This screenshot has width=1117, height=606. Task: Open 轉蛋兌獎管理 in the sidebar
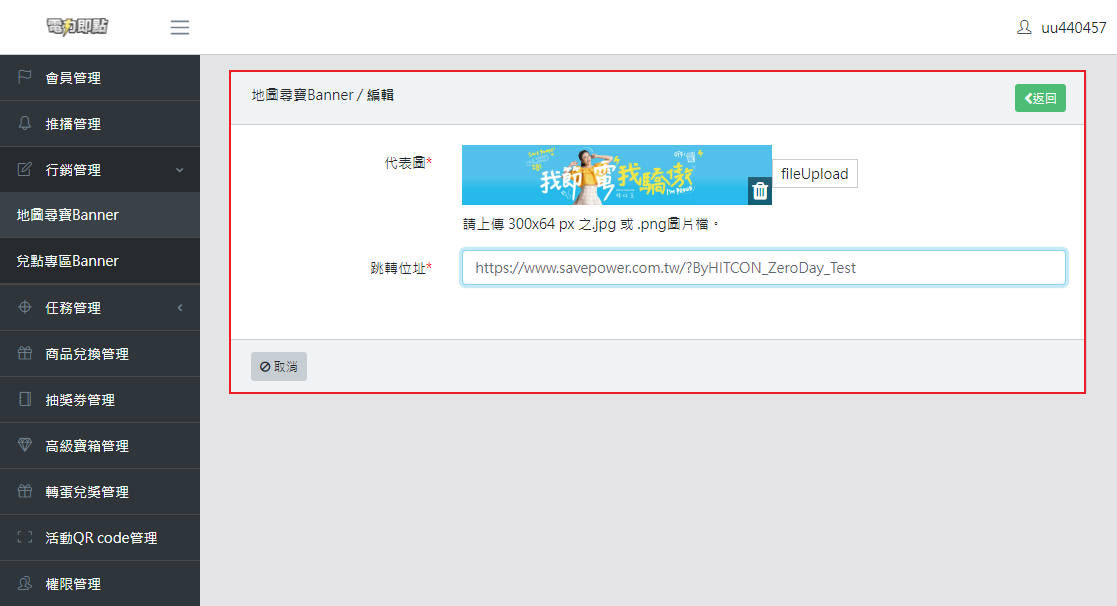coord(100,492)
